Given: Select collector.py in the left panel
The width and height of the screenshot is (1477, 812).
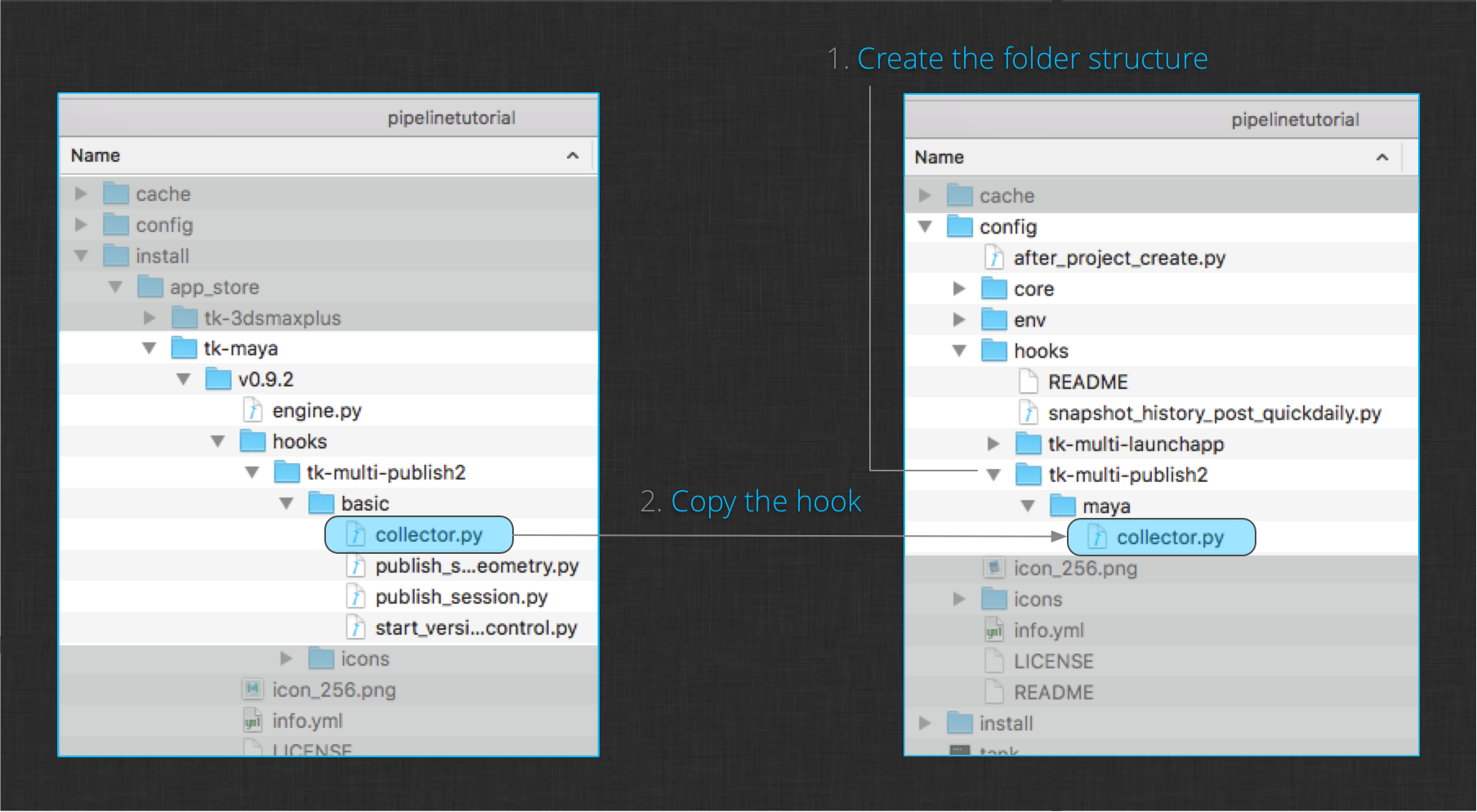Looking at the screenshot, I should click(419, 535).
